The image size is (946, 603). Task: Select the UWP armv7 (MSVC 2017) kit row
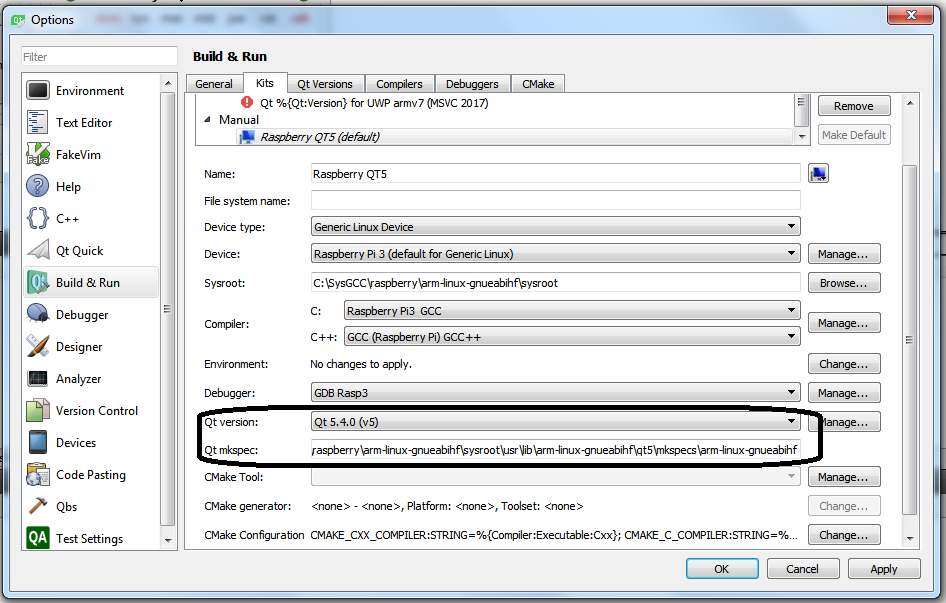tap(374, 103)
